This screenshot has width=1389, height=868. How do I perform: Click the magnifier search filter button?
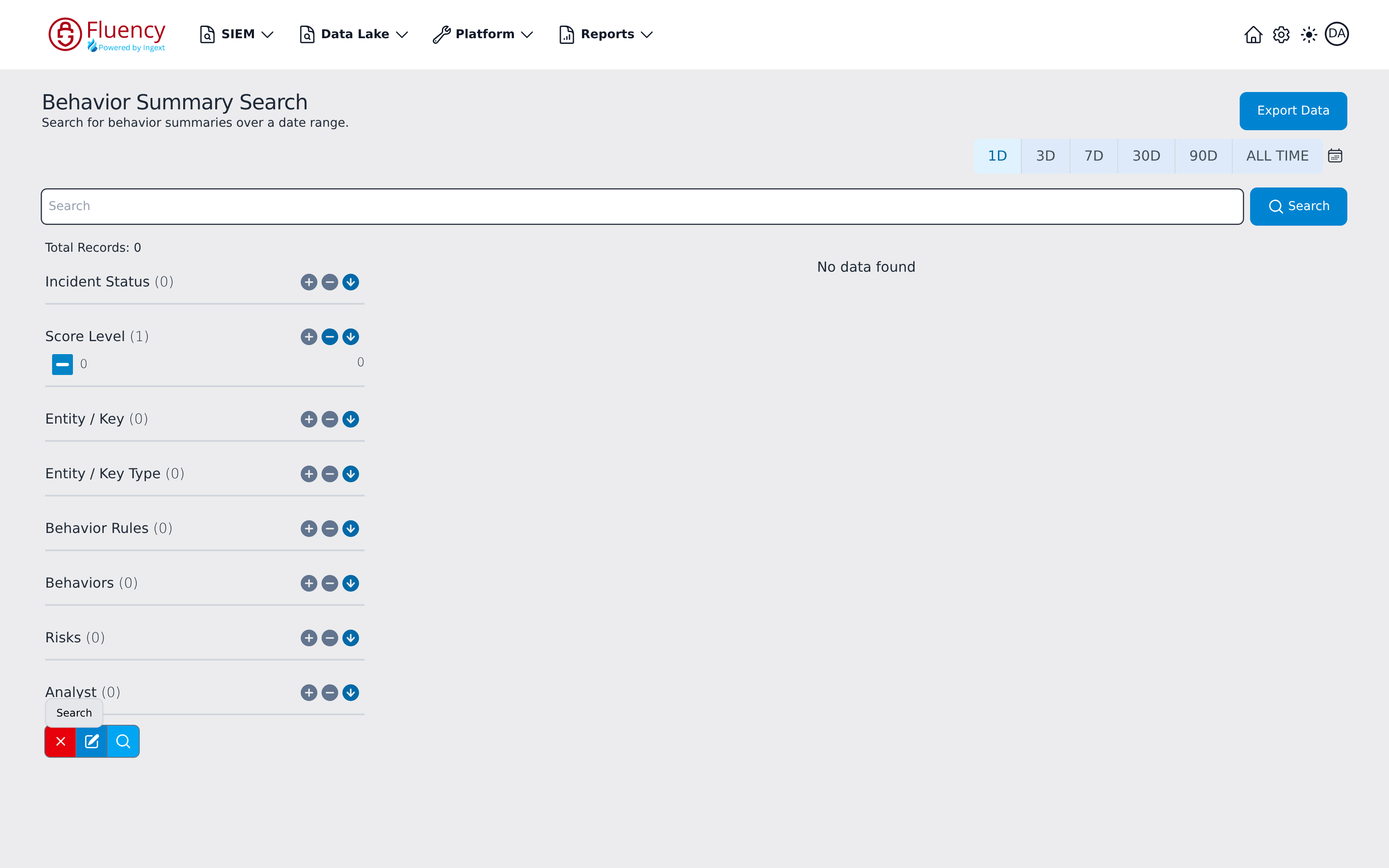point(123,741)
